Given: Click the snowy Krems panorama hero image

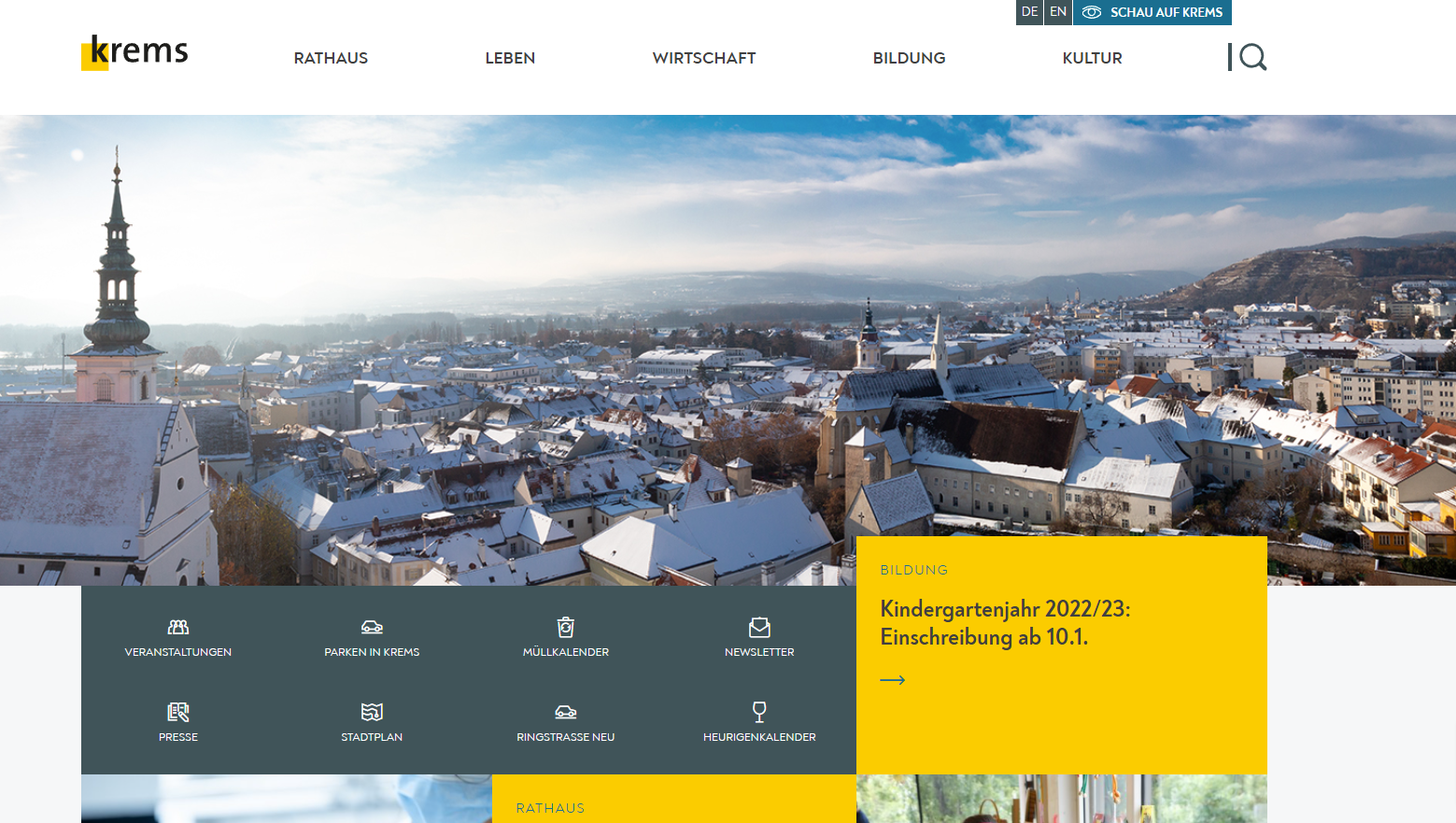Looking at the screenshot, I should [x=728, y=350].
